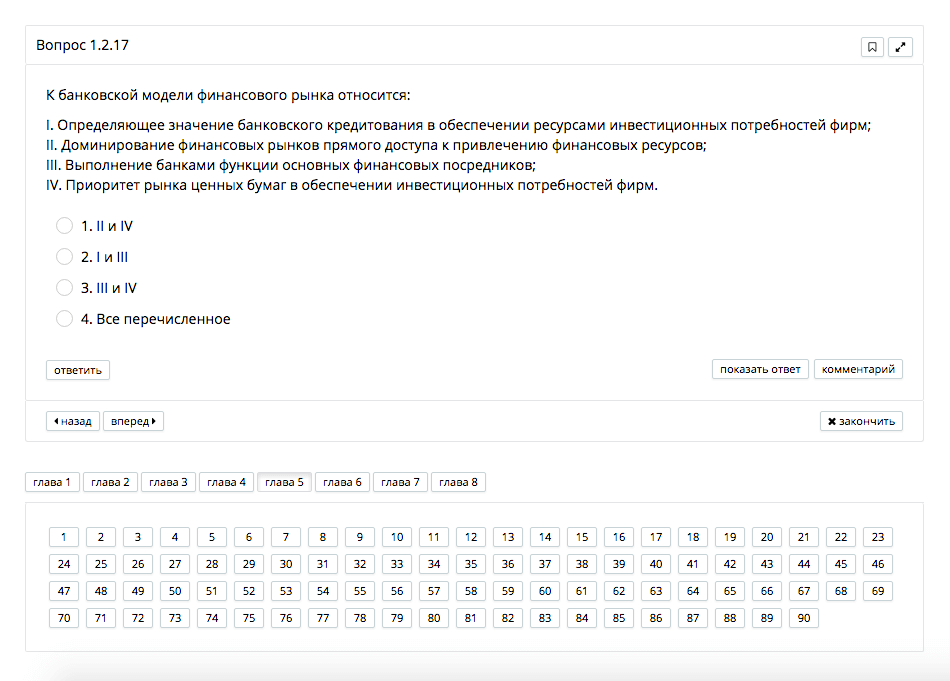Image resolution: width=950 pixels, height=681 pixels.
Task: Go to question number 90
Action: [x=803, y=618]
